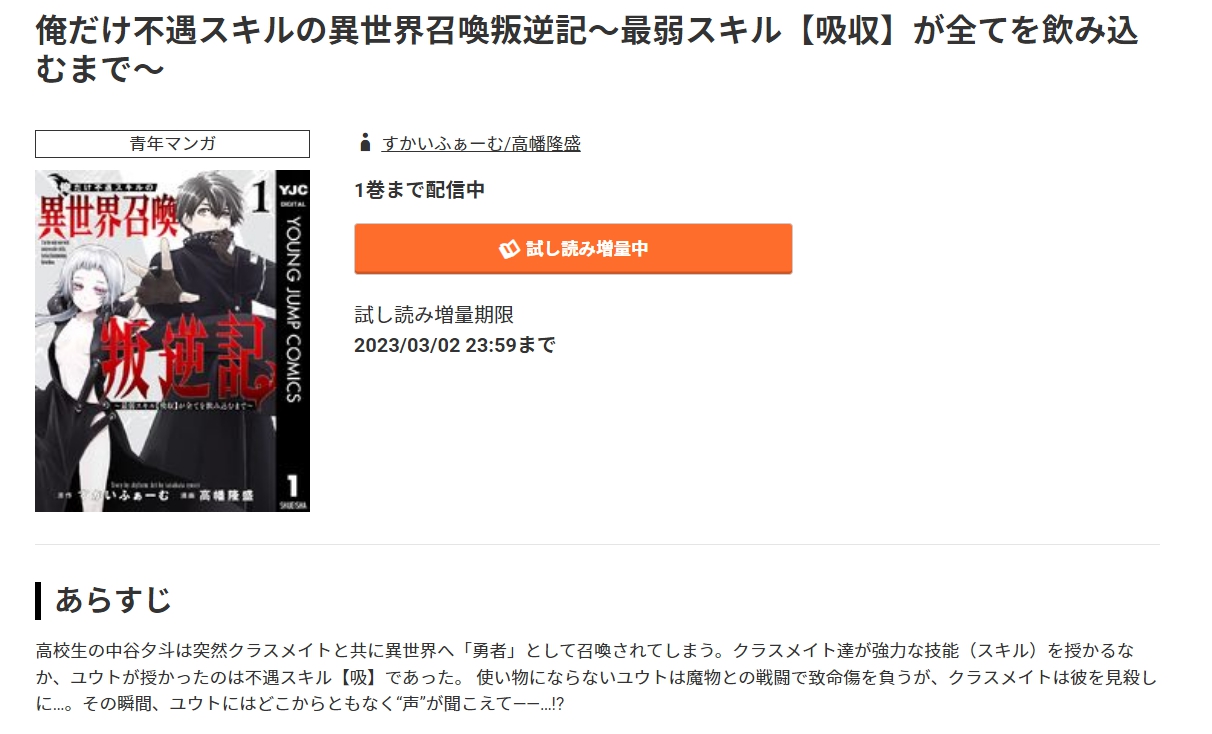This screenshot has width=1212, height=734.
Task: Click the person icon beside author name
Action: click(364, 143)
